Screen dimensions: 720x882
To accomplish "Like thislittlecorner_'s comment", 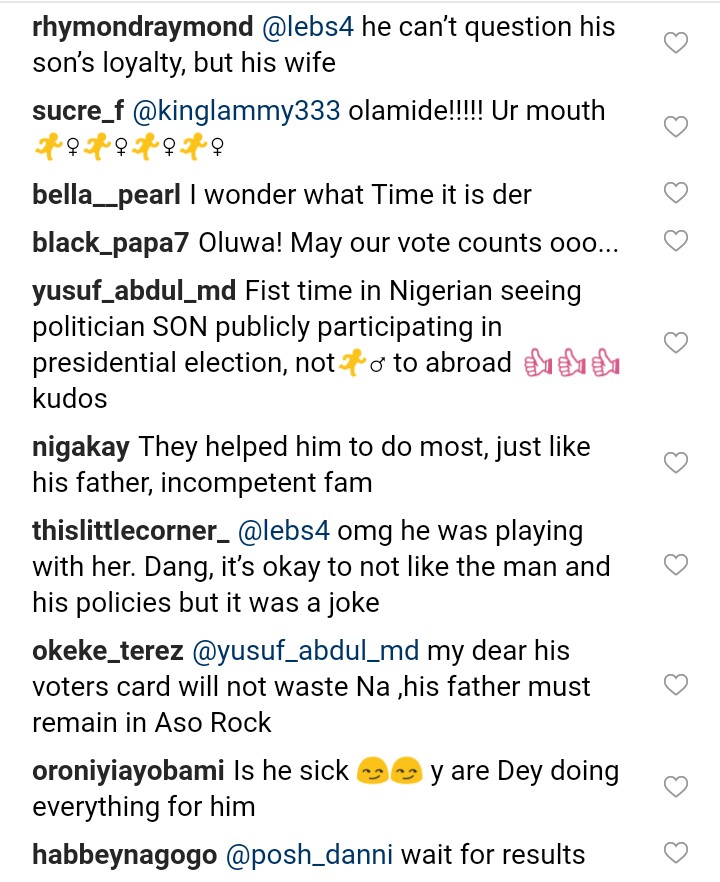I will pyautogui.click(x=676, y=565).
